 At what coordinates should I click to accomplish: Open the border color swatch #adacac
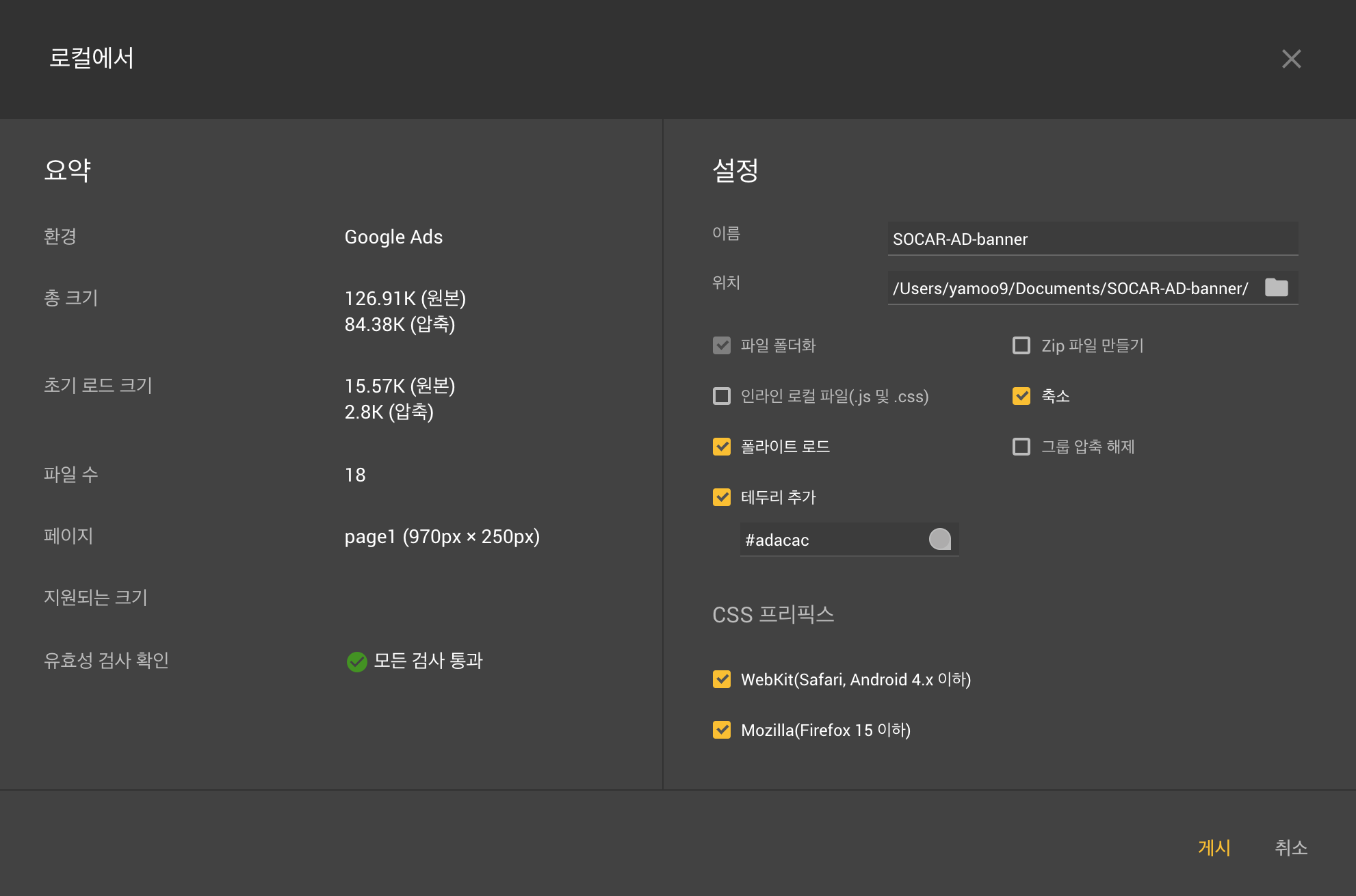[x=940, y=539]
